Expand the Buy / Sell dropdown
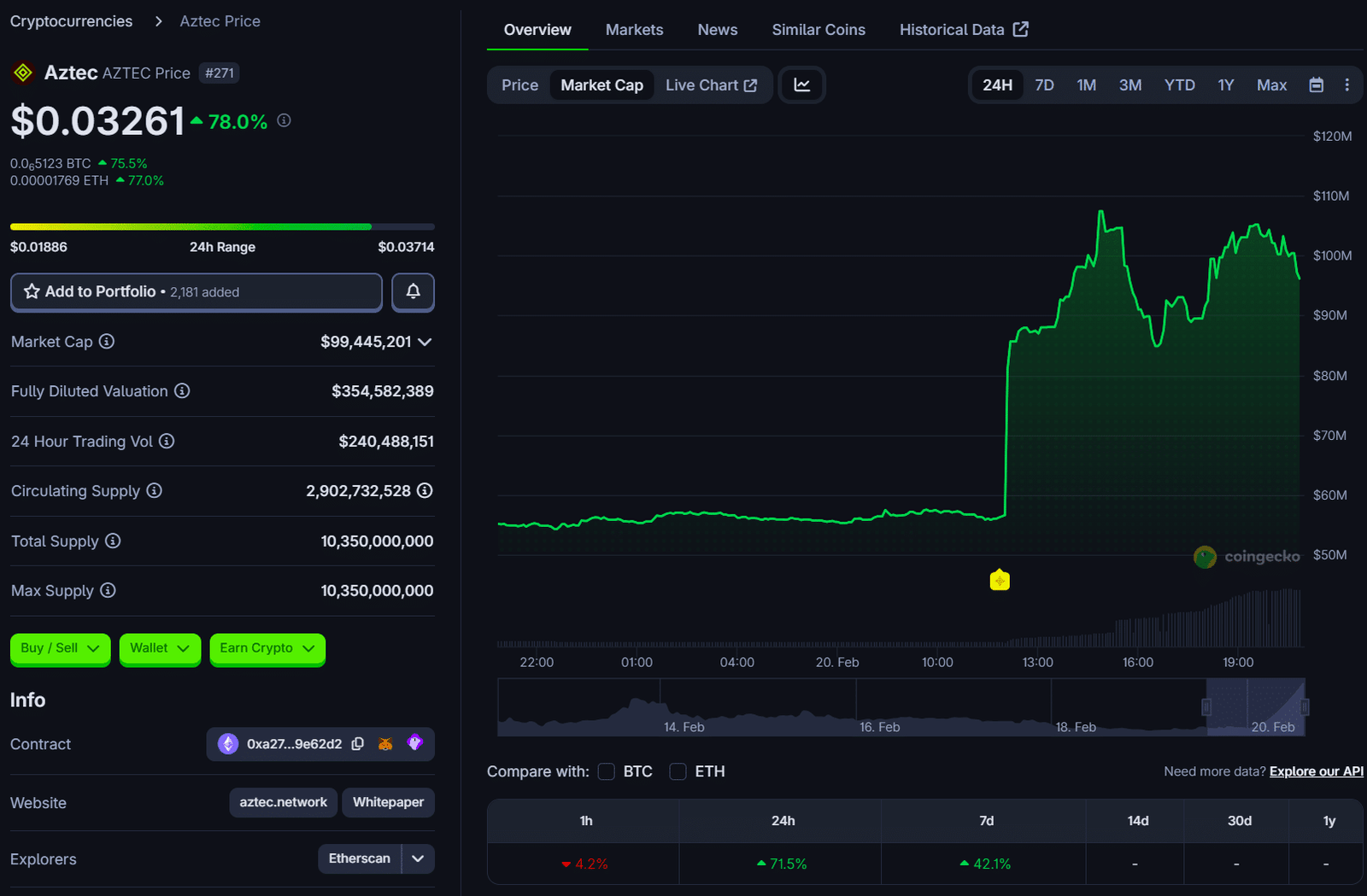 60,648
